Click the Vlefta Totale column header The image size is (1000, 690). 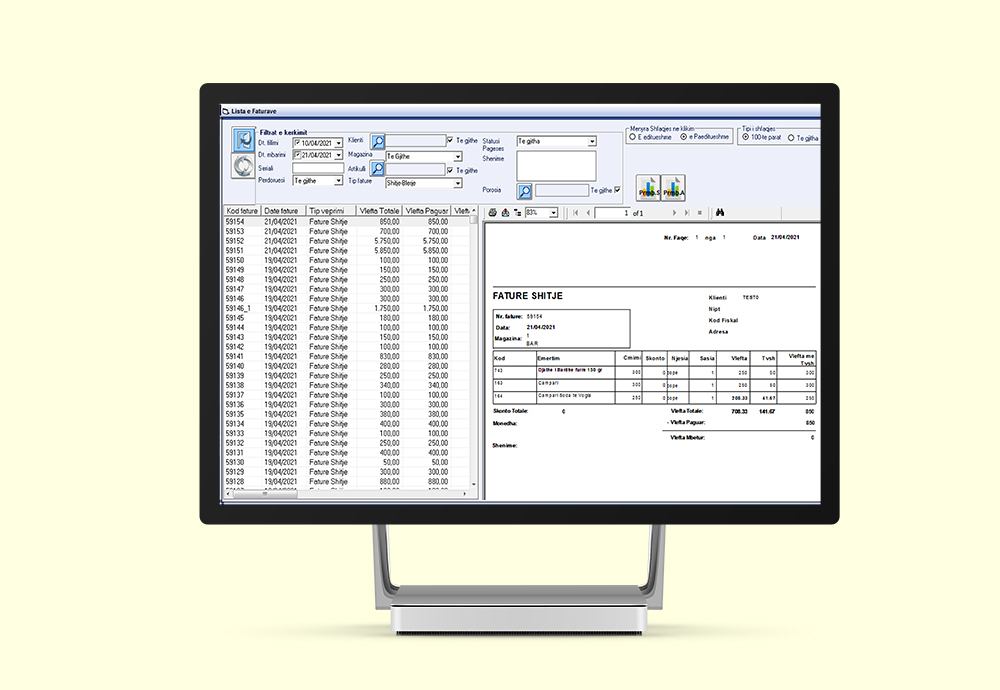tap(376, 211)
